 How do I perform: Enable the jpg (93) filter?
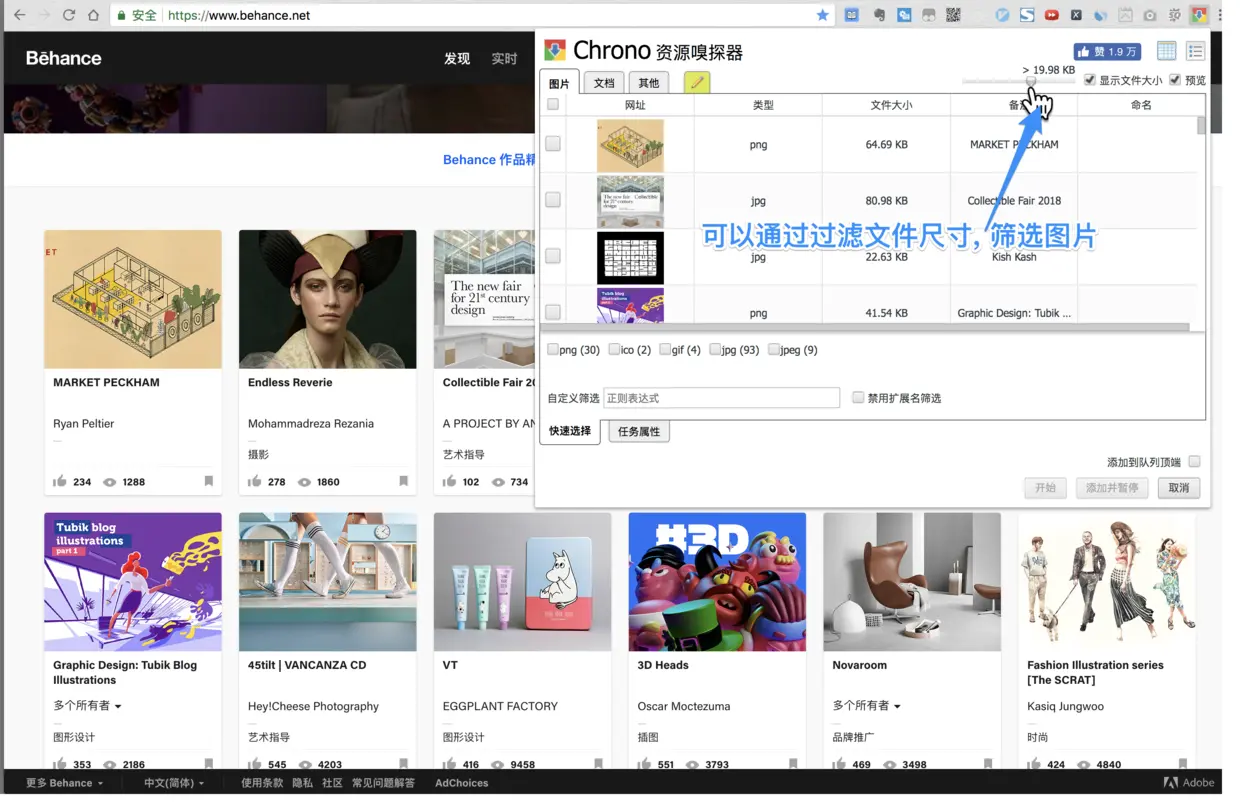(715, 349)
